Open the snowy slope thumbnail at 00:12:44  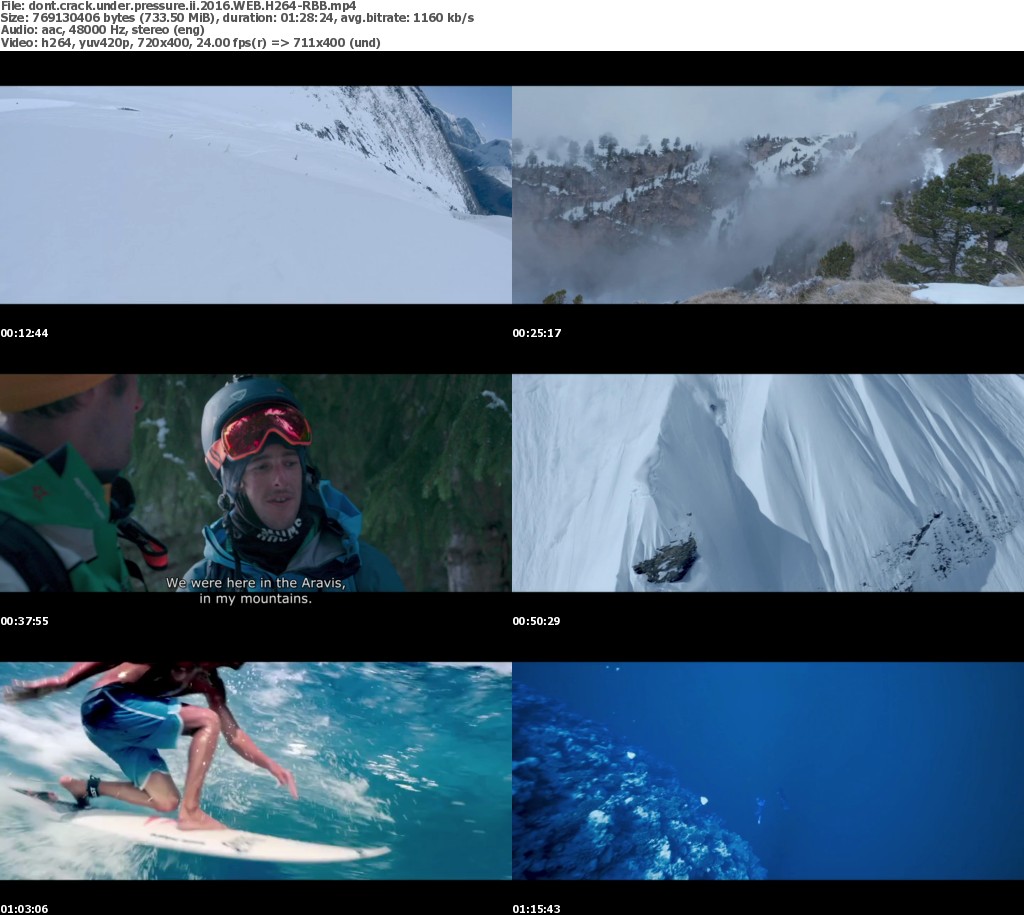(x=255, y=195)
